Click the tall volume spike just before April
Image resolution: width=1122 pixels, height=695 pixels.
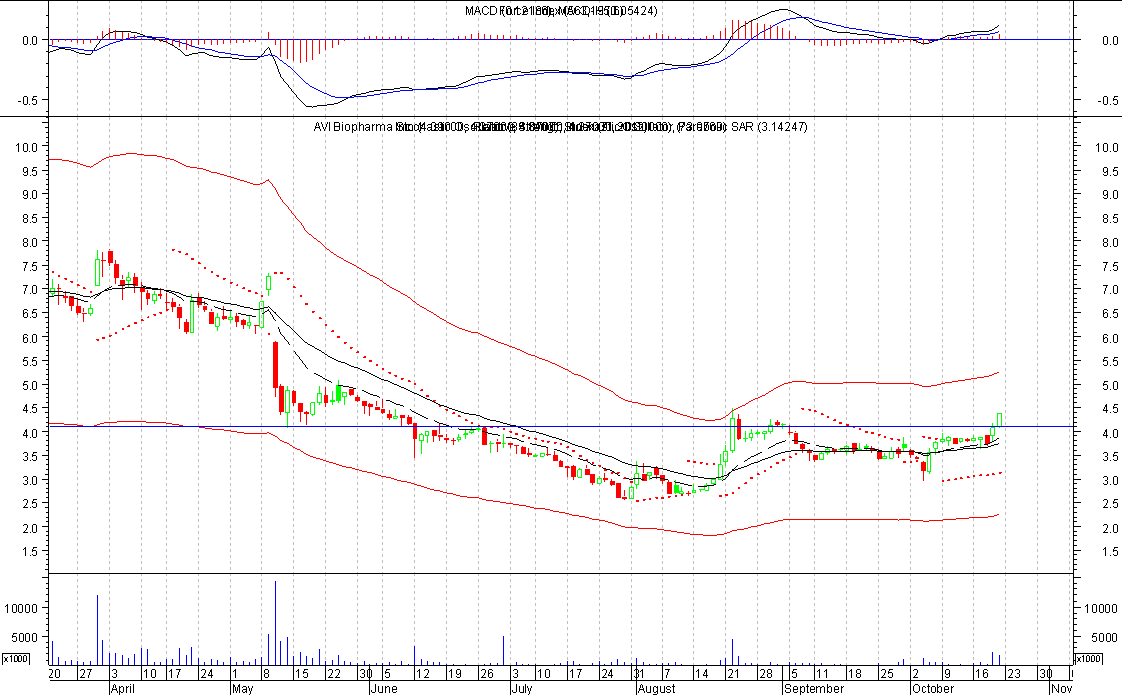[97, 630]
